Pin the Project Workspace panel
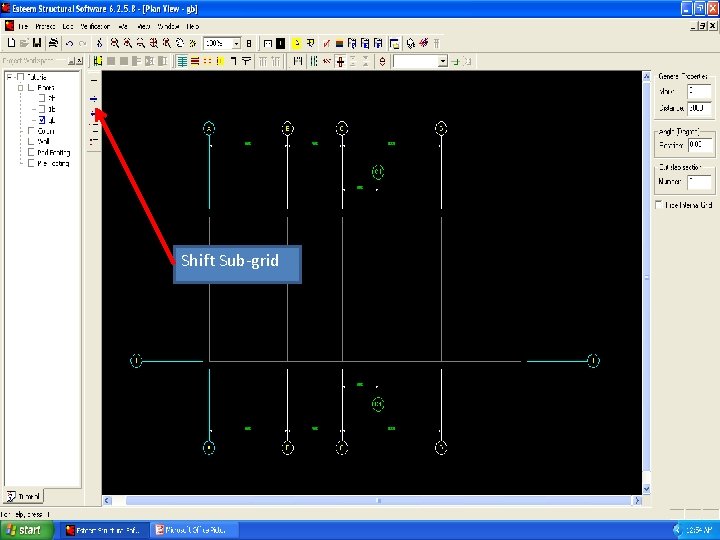 pyautogui.click(x=71, y=61)
